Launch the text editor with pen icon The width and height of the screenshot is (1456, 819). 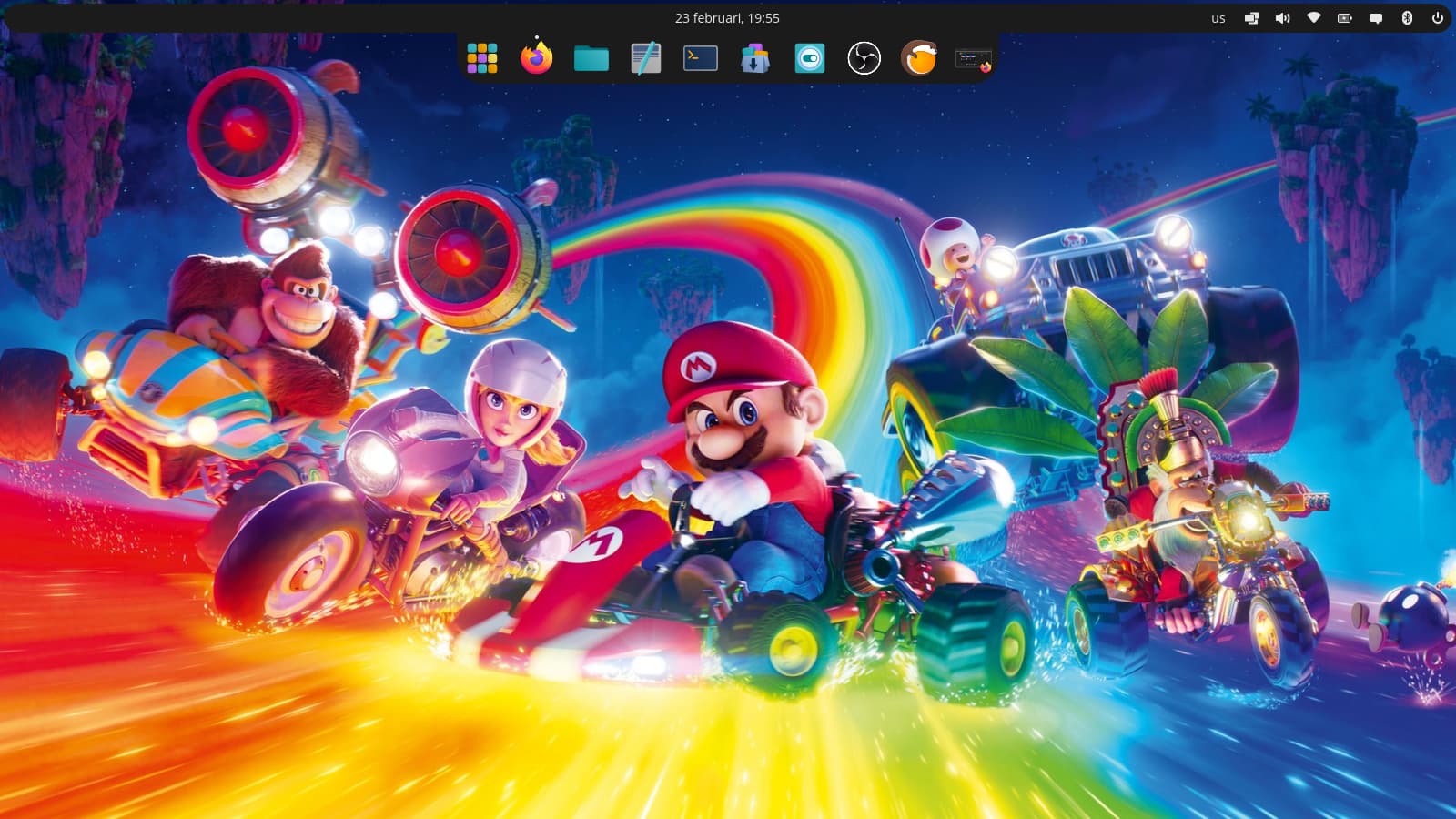[646, 58]
